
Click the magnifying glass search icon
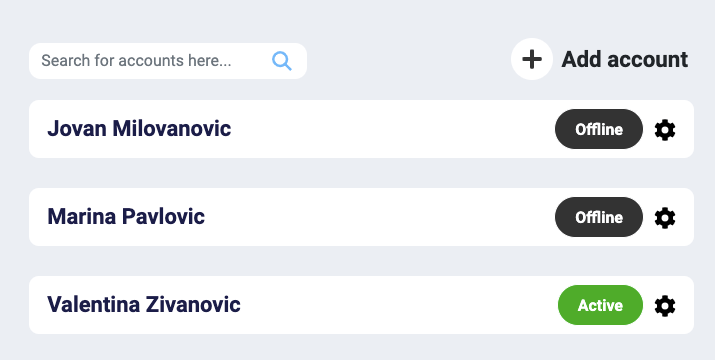(282, 61)
